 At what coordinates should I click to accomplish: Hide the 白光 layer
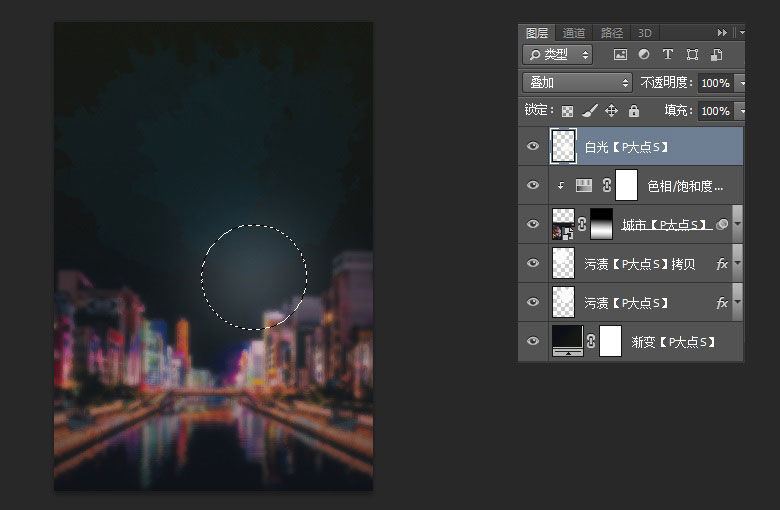[532, 147]
